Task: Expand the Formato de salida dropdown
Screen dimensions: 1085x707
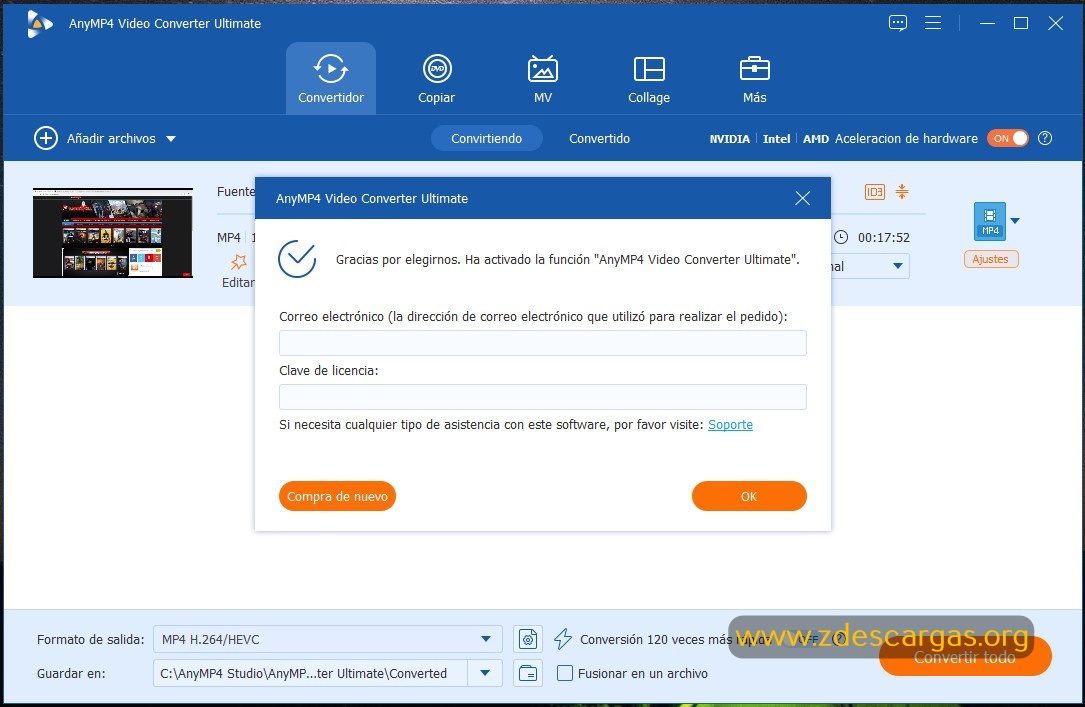Action: point(486,639)
